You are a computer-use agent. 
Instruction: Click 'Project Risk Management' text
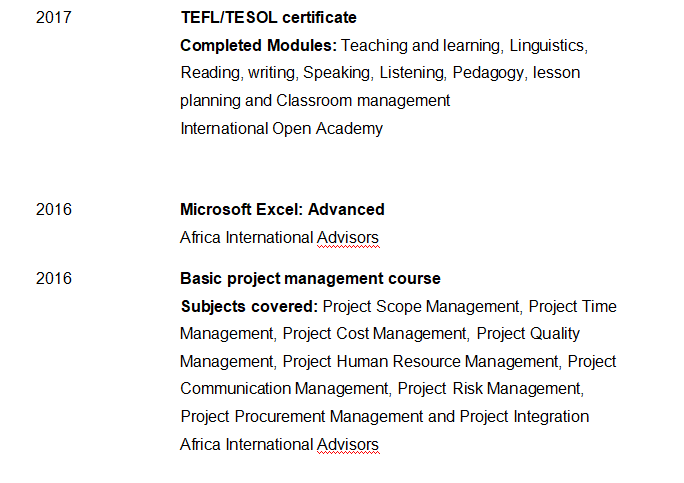point(490,389)
